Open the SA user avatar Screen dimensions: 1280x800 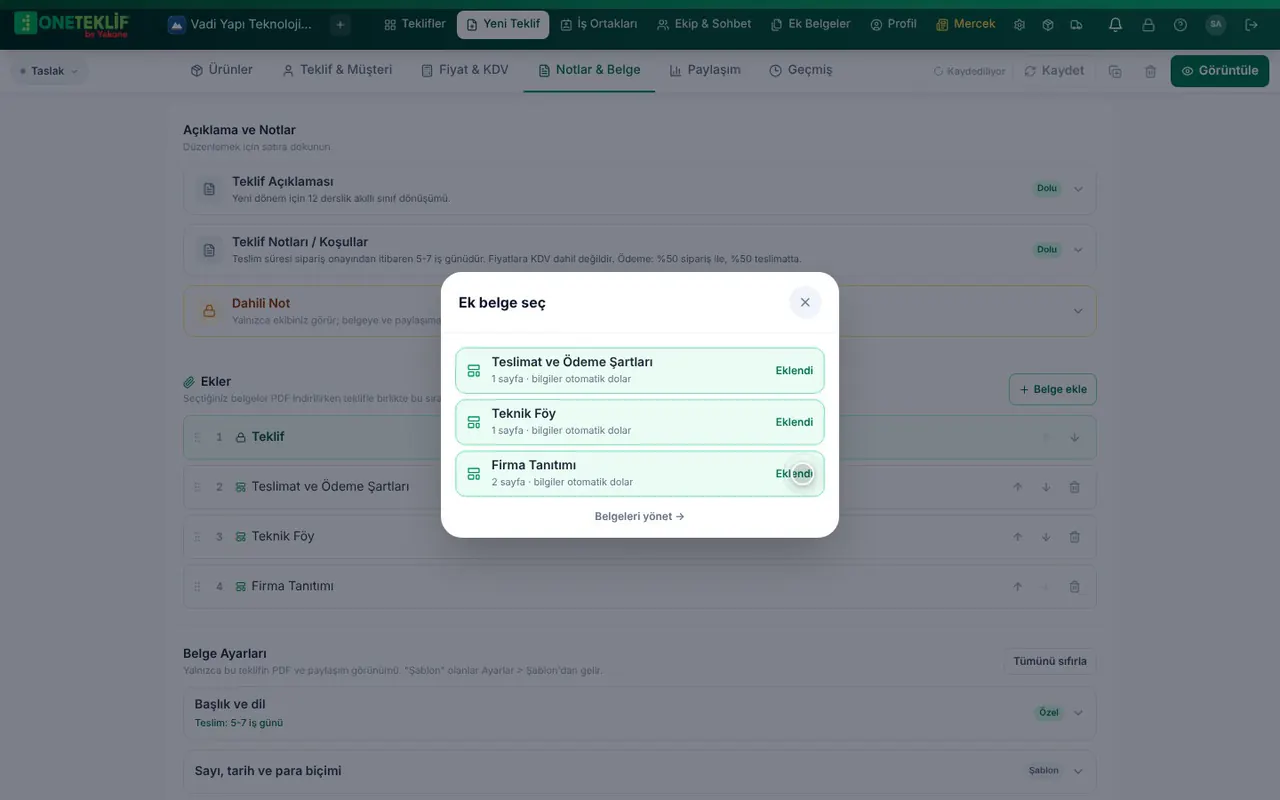[x=1215, y=24]
